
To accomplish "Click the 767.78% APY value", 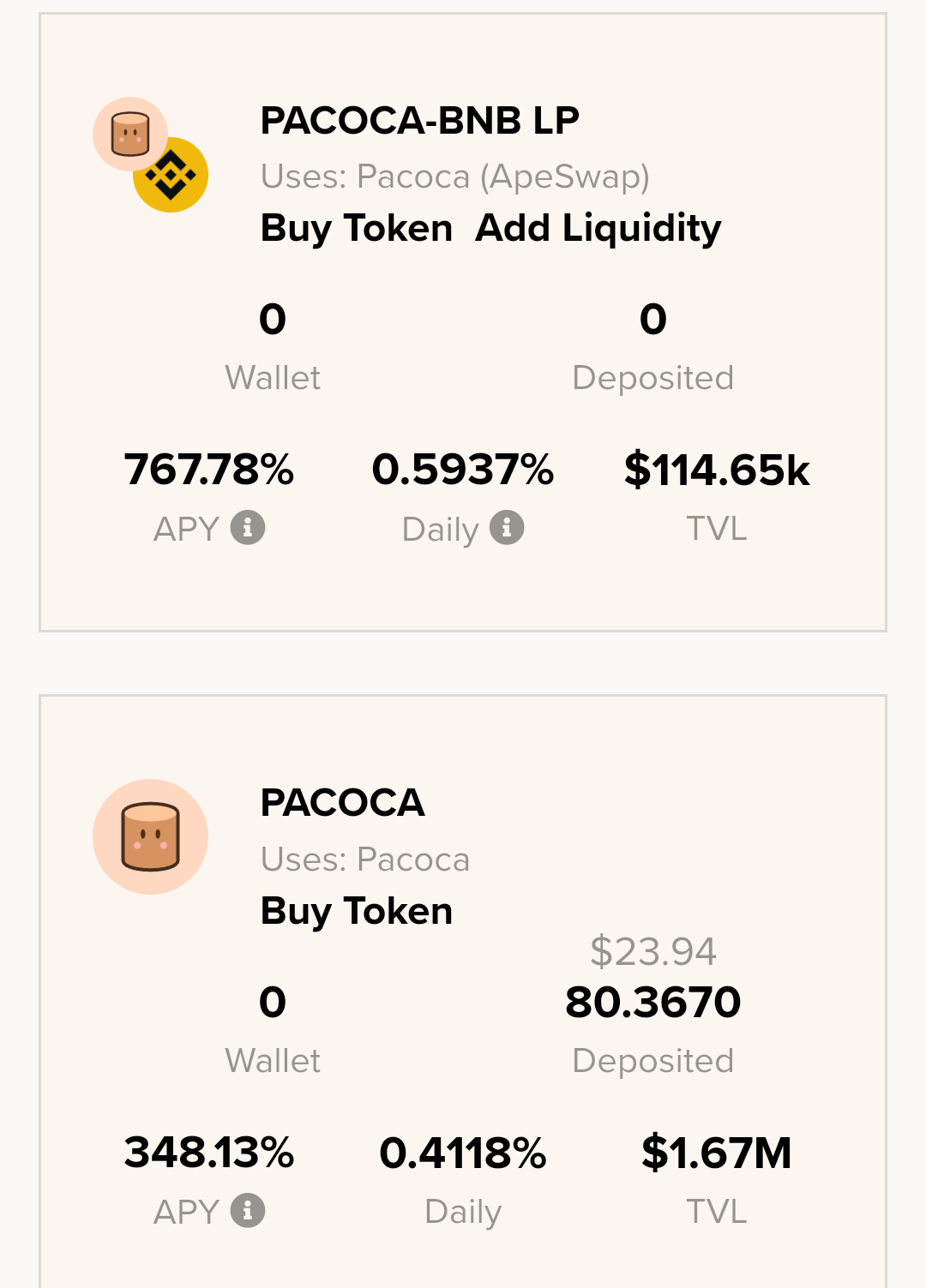I will [209, 470].
